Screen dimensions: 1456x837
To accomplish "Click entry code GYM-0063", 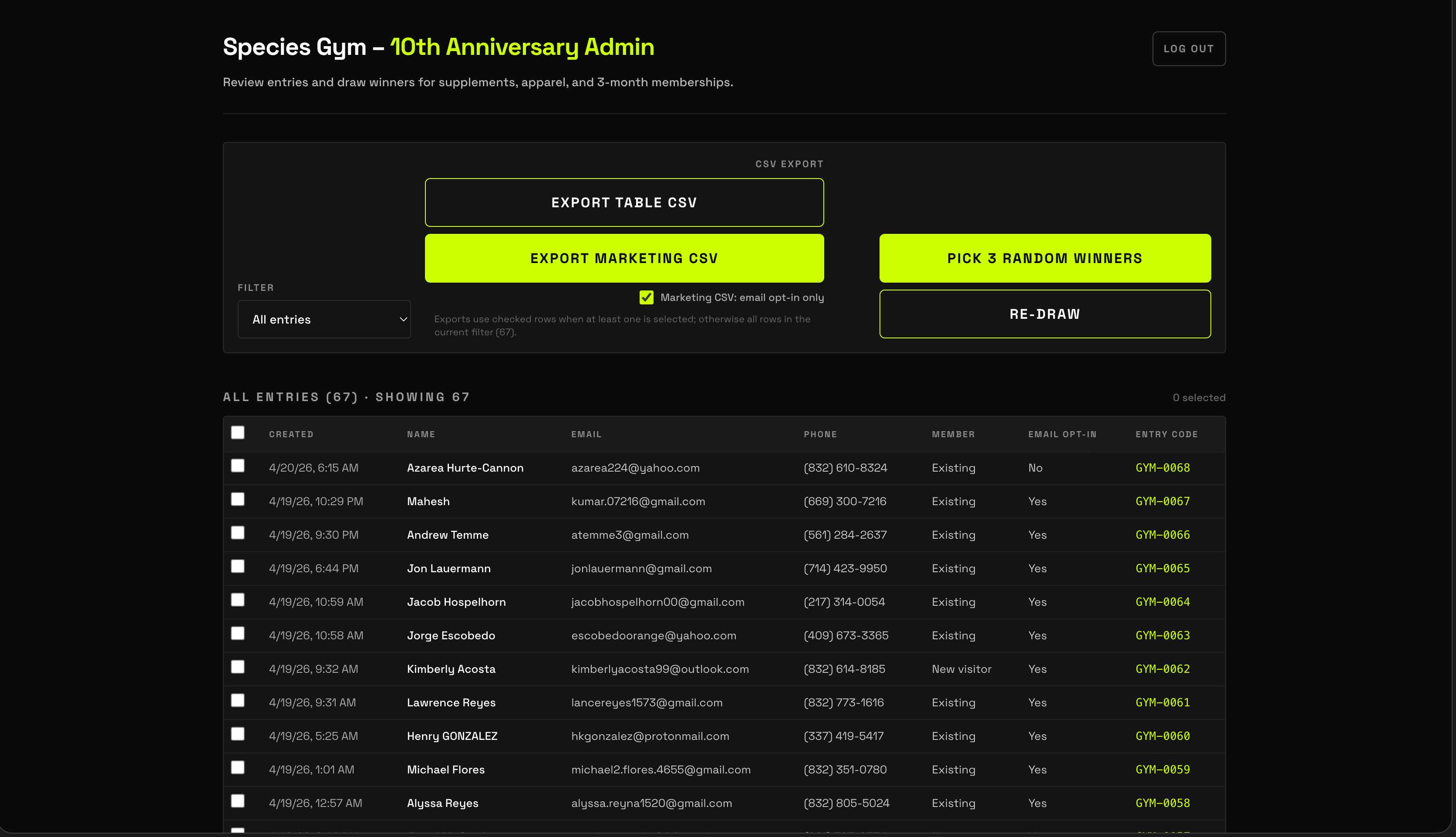I will pos(1163,635).
